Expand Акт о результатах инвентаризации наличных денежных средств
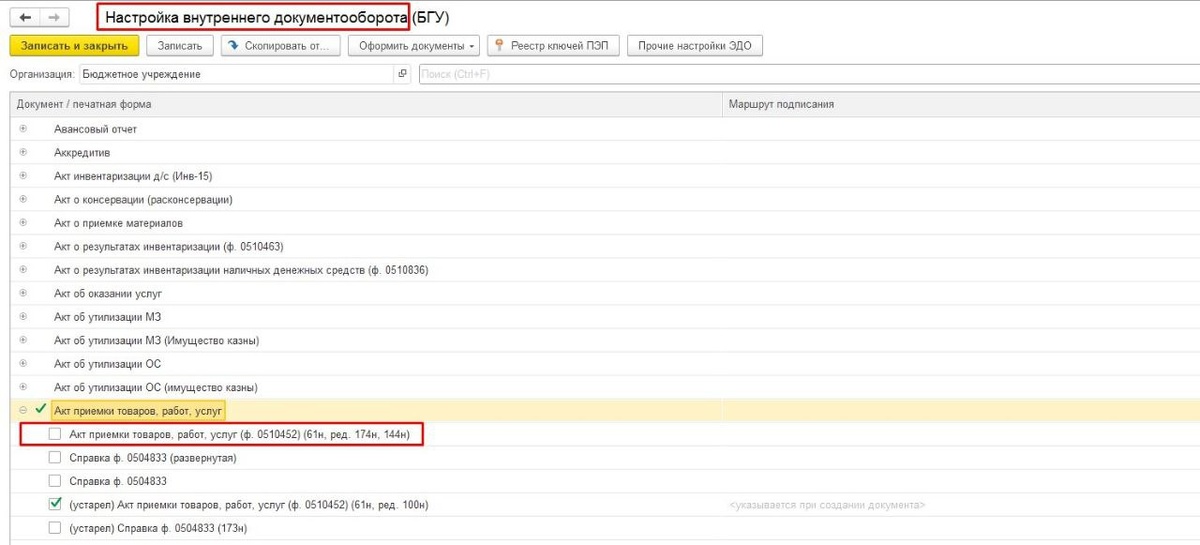1200x545 pixels. [23, 269]
